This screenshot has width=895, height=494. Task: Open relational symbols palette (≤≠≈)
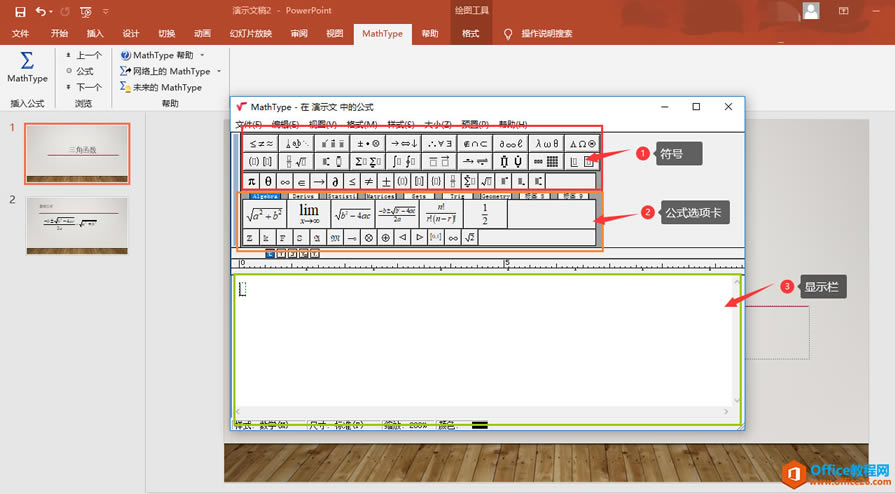261,143
